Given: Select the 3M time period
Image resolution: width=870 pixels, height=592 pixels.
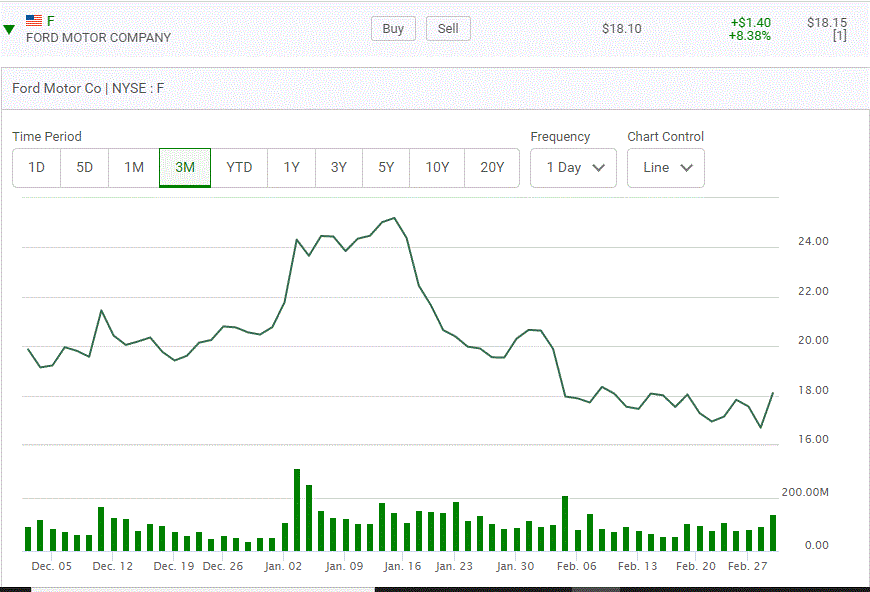Looking at the screenshot, I should click(185, 168).
